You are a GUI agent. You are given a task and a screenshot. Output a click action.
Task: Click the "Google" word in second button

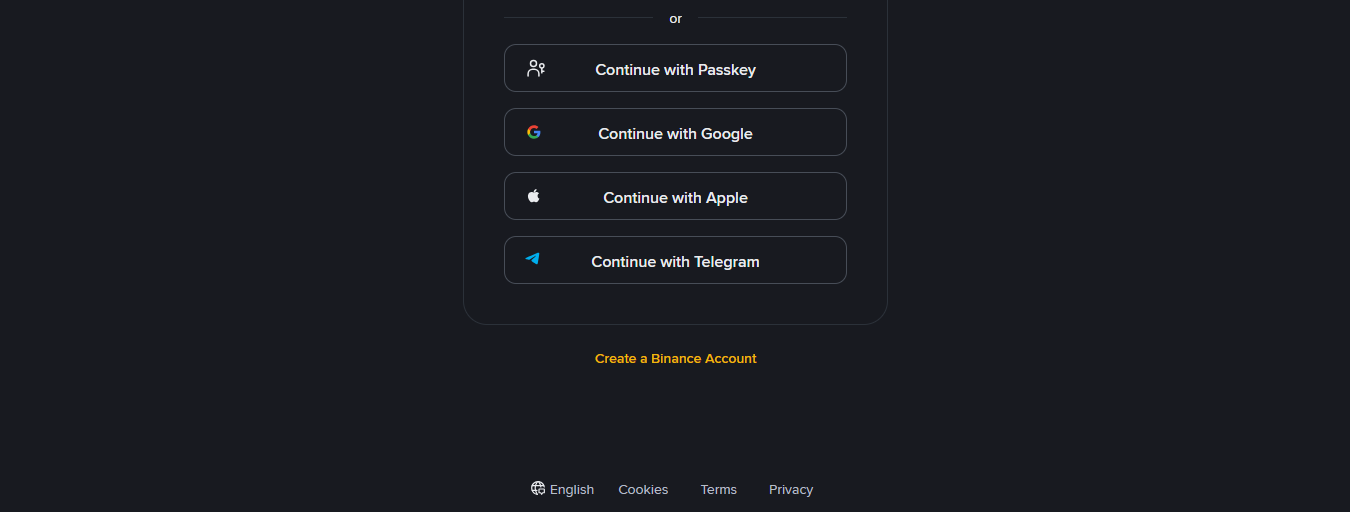[x=727, y=134]
